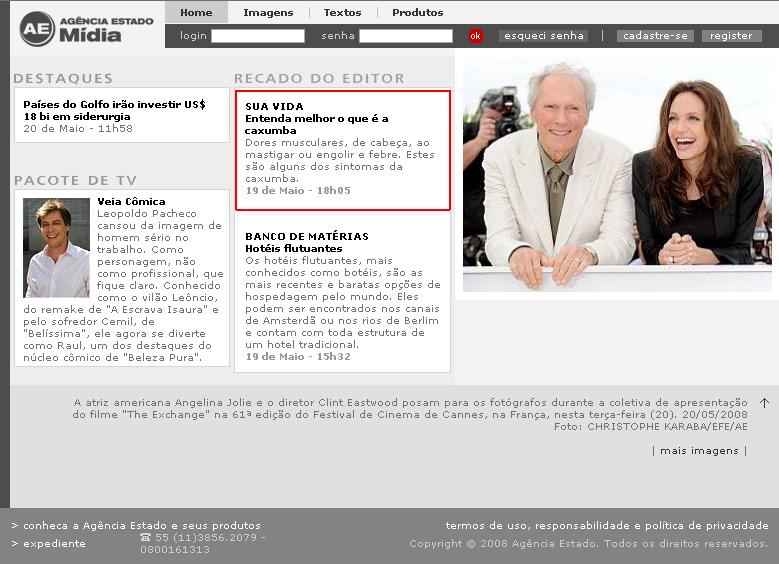This screenshot has height=564, width=779.
Task: Open termos de uso and privacy link
Action: 606,526
